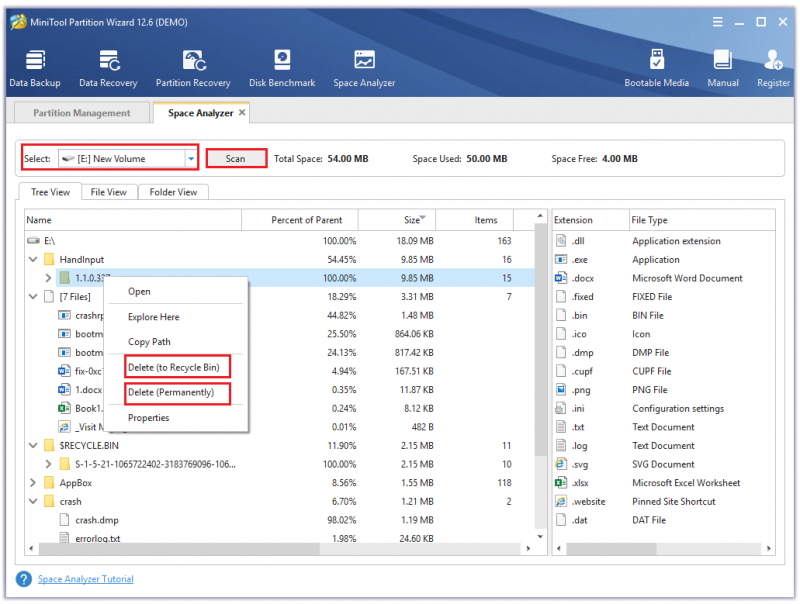
Task: Click the Scan button
Action: pyautogui.click(x=236, y=159)
